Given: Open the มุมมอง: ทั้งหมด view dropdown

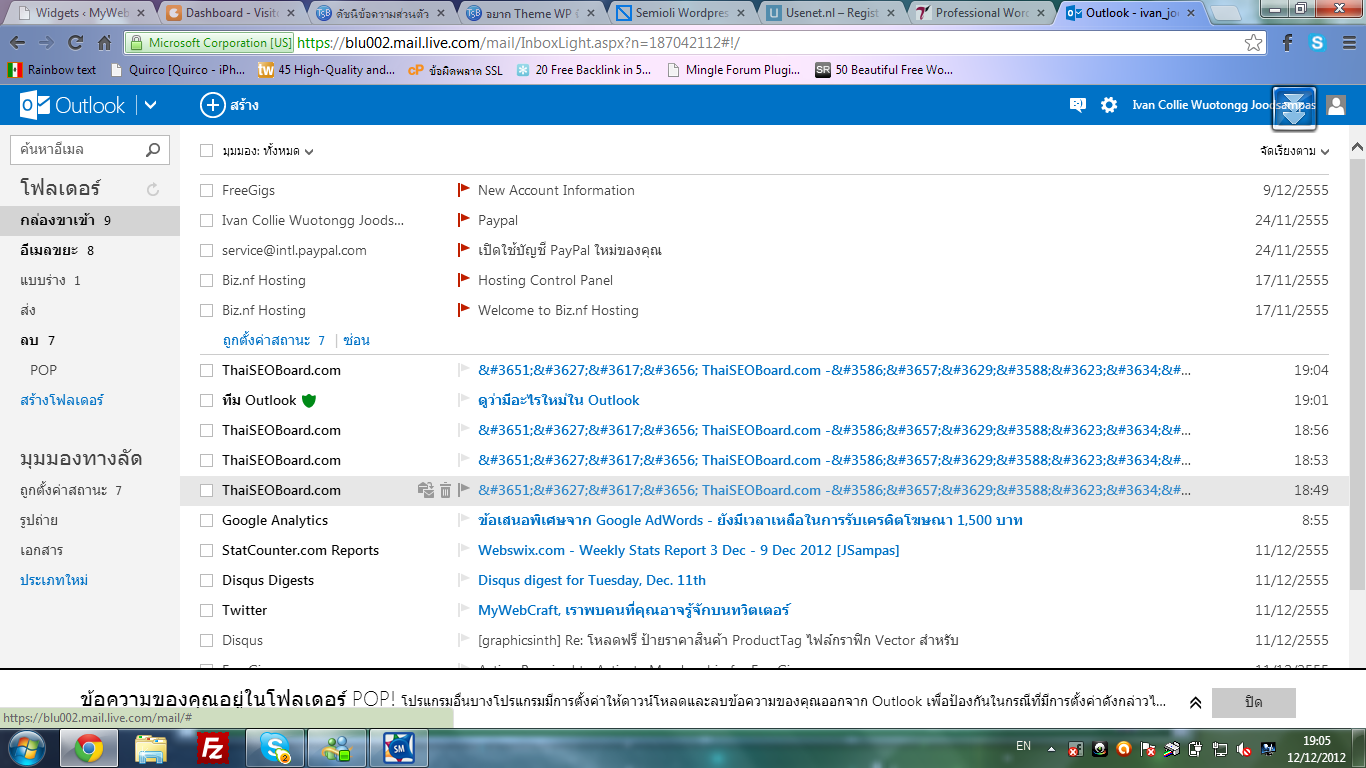Looking at the screenshot, I should pyautogui.click(x=268, y=151).
